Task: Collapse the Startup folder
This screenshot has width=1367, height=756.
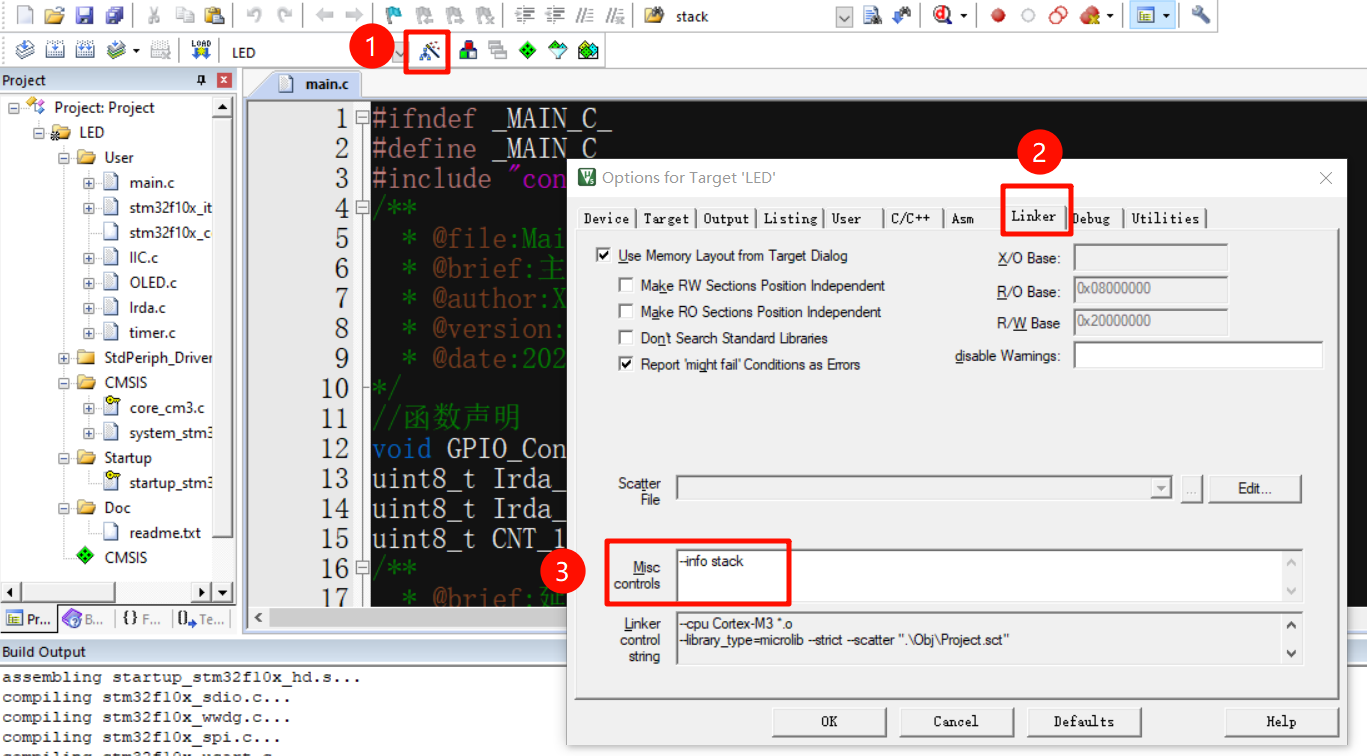Action: point(64,458)
